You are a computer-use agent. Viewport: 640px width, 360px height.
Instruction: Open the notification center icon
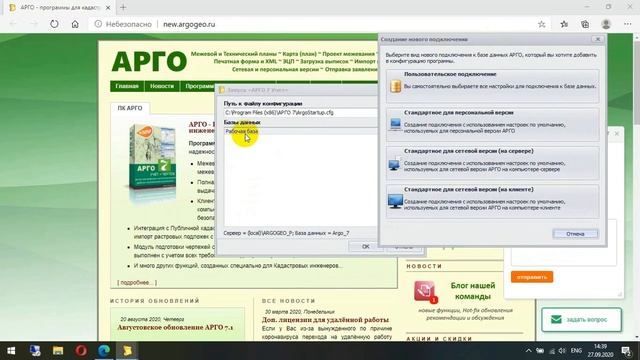(x=626, y=351)
